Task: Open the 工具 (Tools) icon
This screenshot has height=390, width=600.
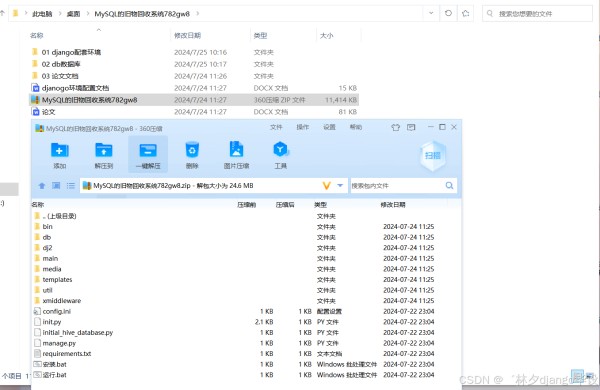Action: click(280, 149)
